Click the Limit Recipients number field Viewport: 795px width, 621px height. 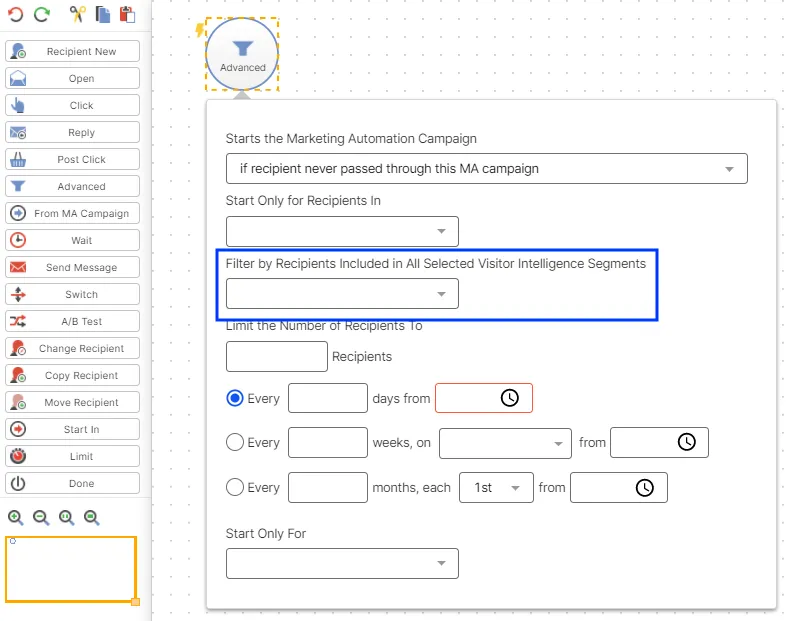pyautogui.click(x=277, y=356)
